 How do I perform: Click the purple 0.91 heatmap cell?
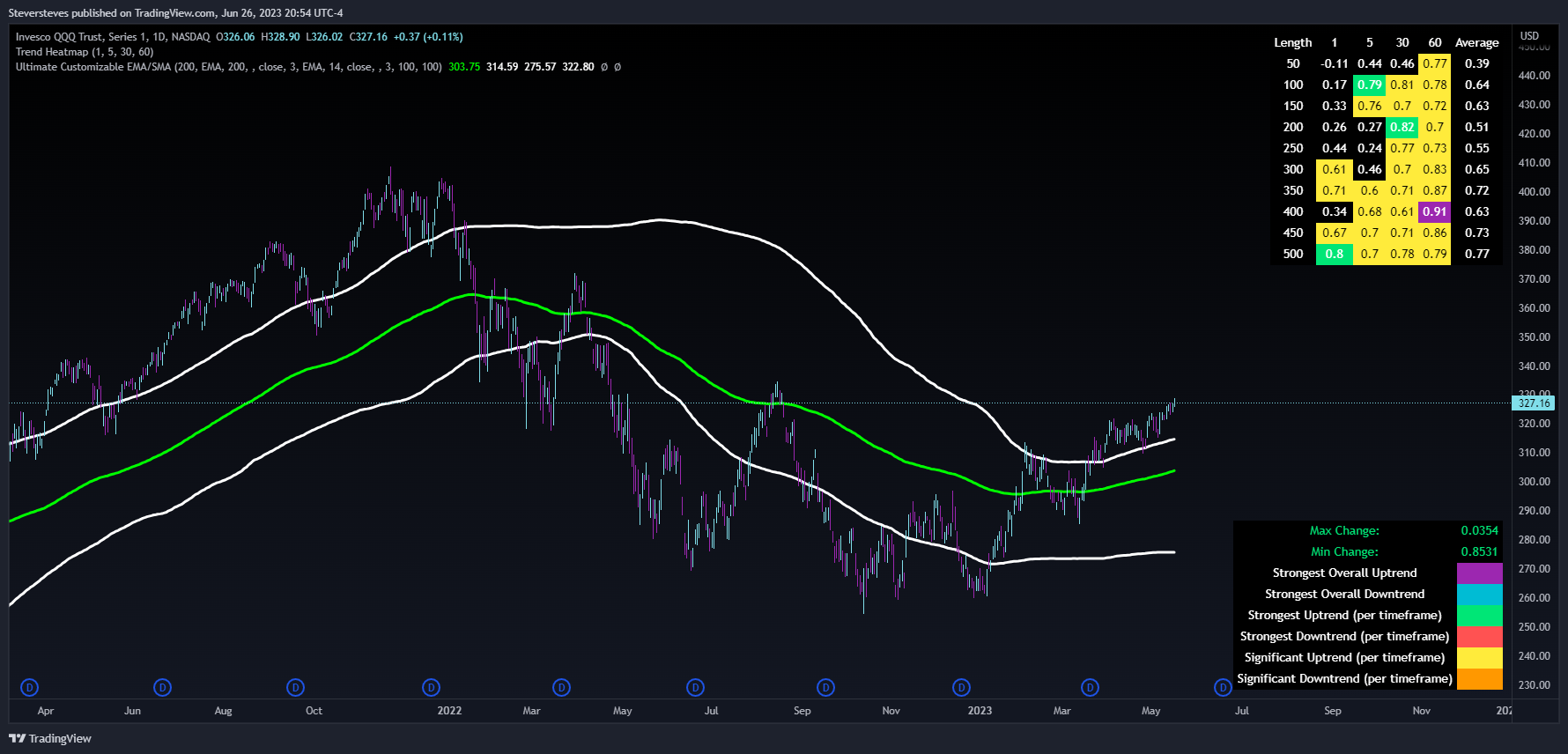point(1435,211)
